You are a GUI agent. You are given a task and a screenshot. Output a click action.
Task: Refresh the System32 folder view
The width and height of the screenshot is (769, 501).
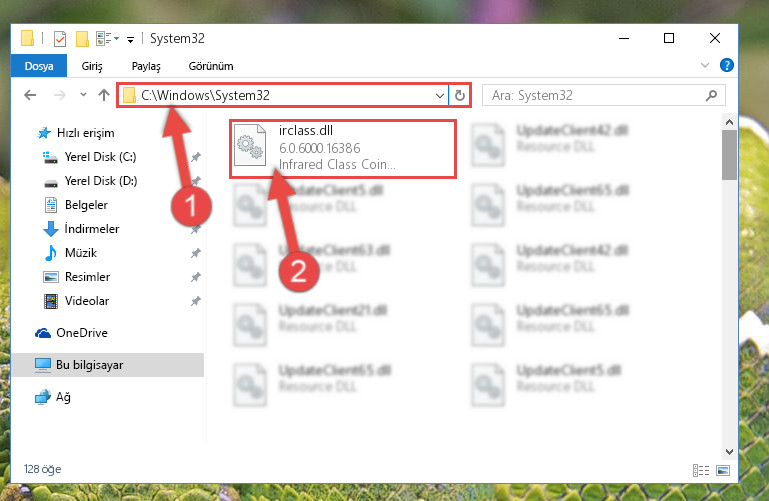[460, 95]
